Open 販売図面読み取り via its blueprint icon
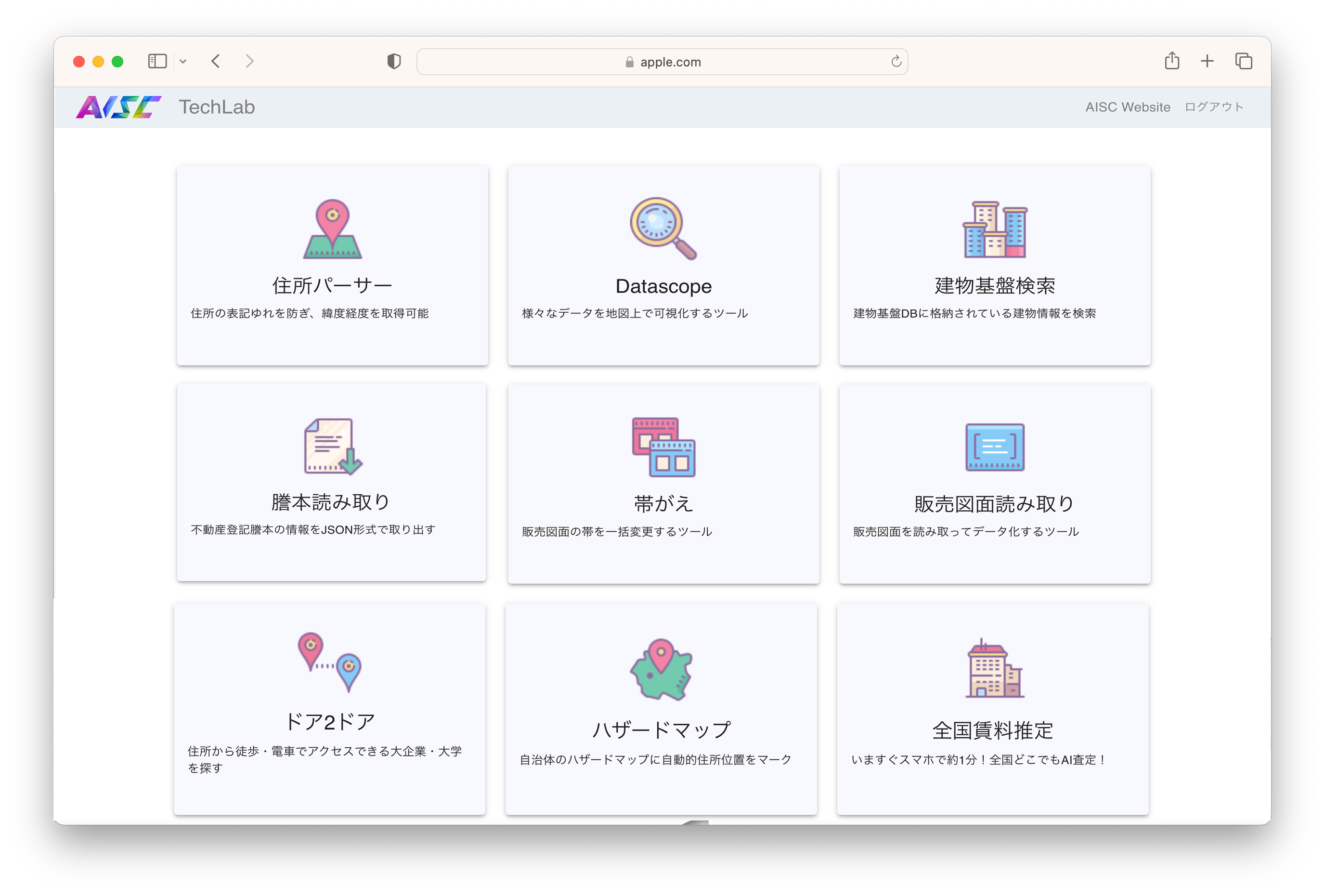 point(994,448)
